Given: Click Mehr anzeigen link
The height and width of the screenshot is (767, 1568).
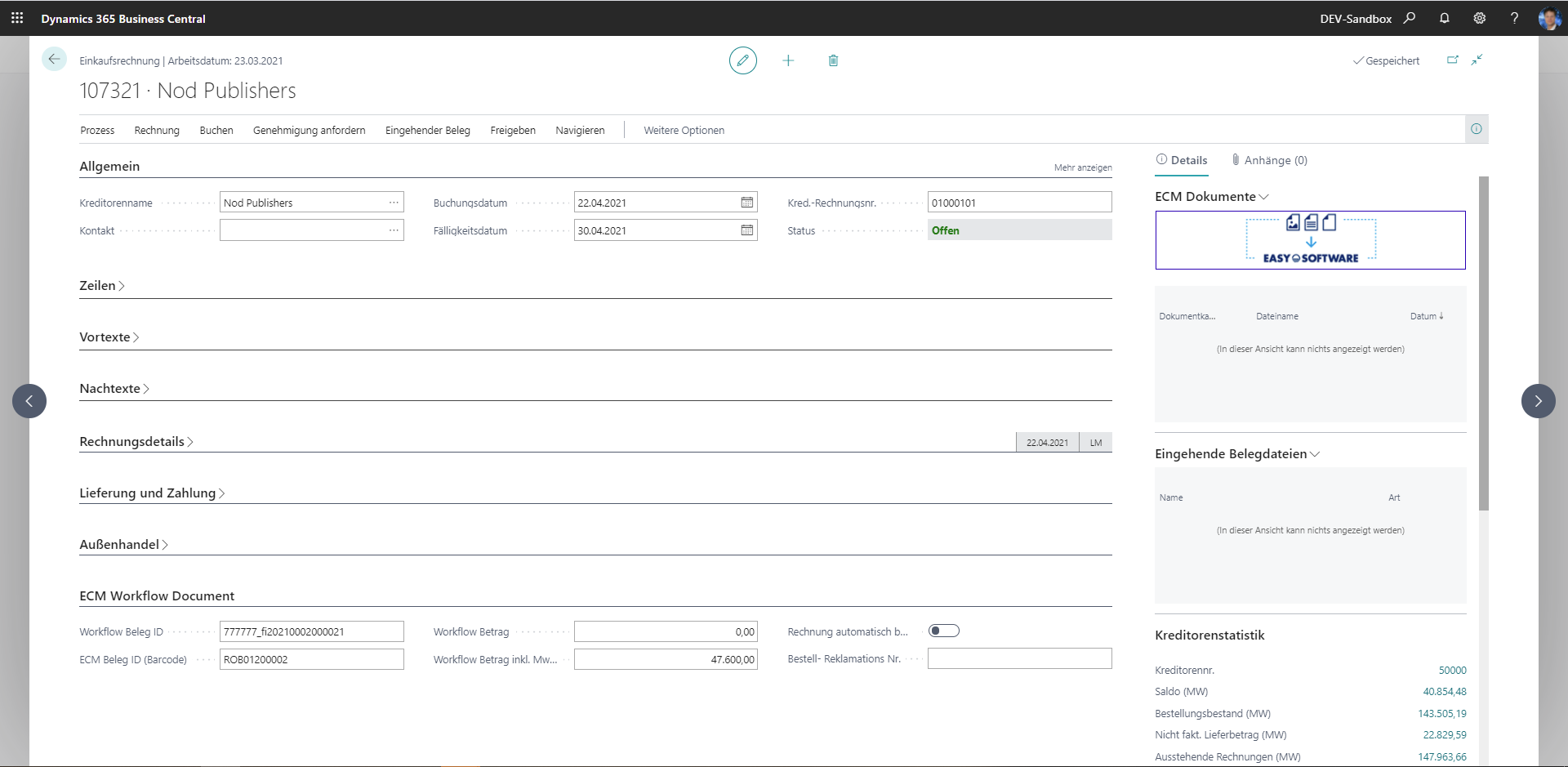Looking at the screenshot, I should (1083, 167).
